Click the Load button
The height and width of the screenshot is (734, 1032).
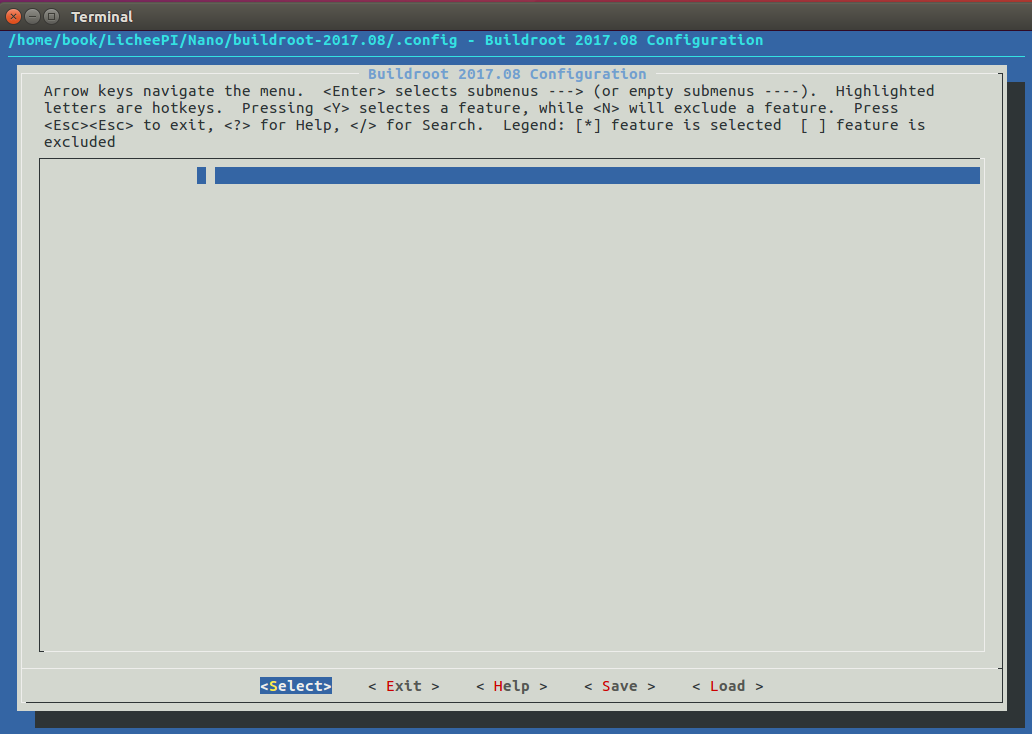(x=727, y=686)
